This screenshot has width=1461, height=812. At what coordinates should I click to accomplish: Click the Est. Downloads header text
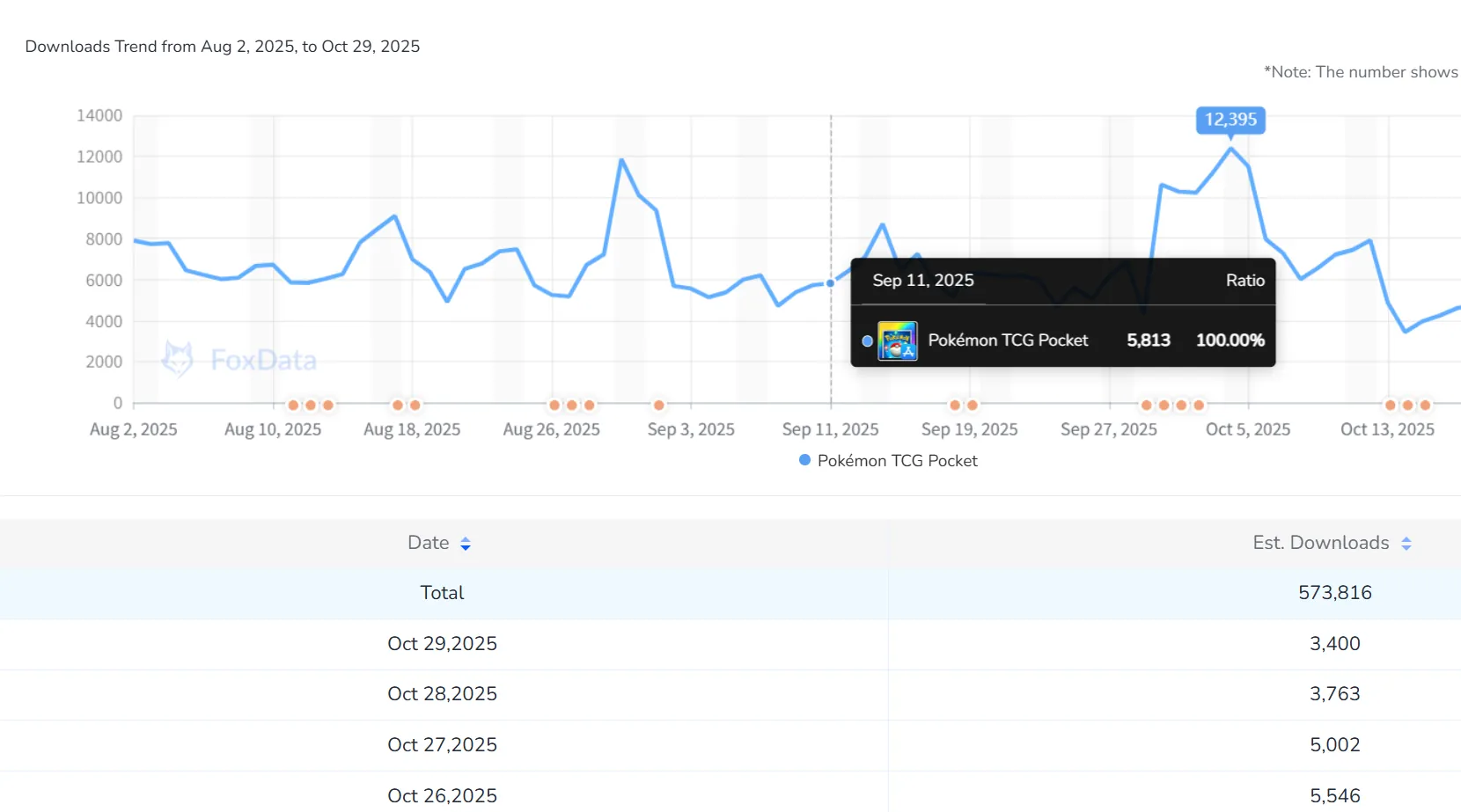click(x=1320, y=543)
